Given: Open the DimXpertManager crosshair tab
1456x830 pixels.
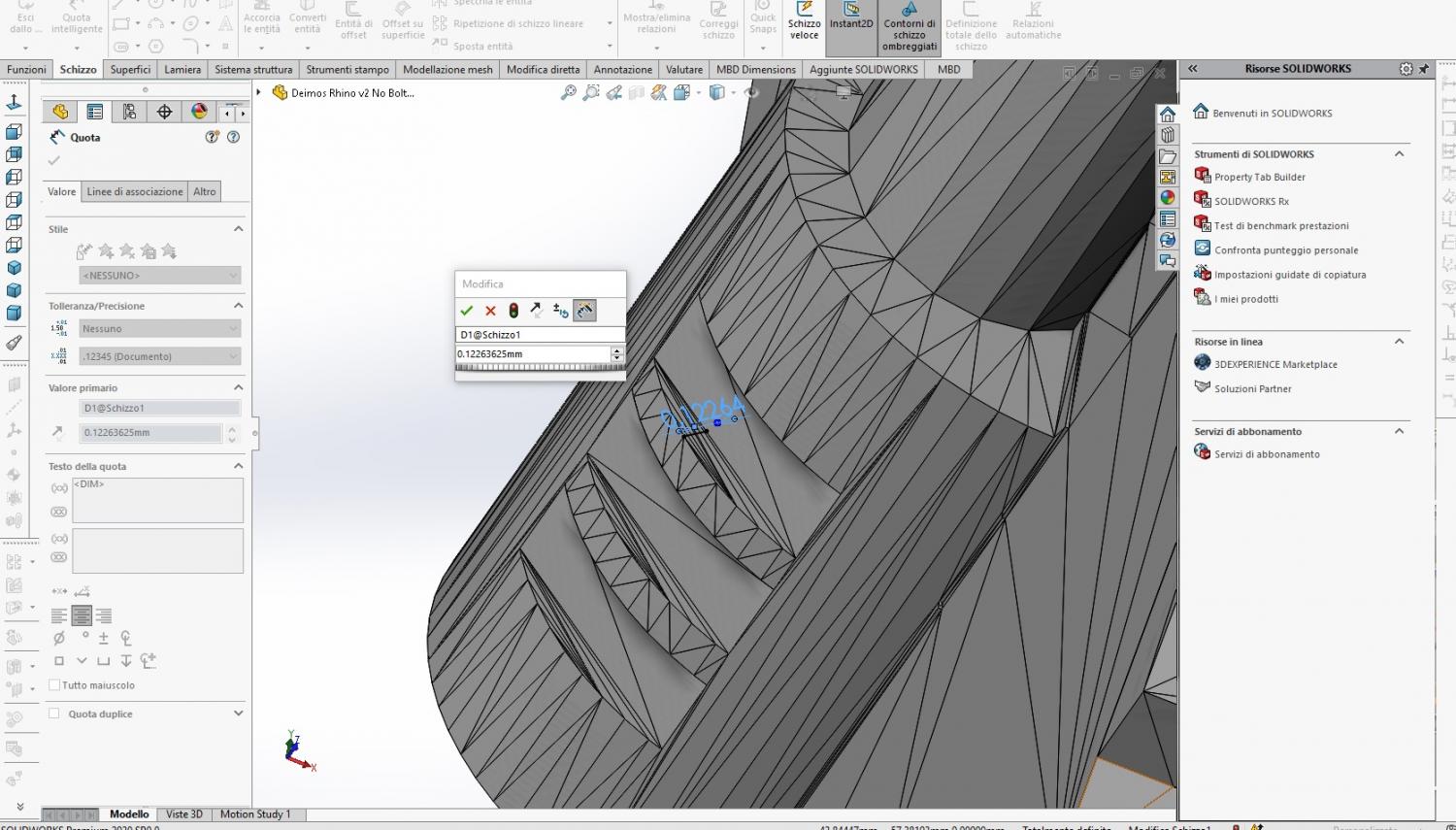Looking at the screenshot, I should pos(164,112).
